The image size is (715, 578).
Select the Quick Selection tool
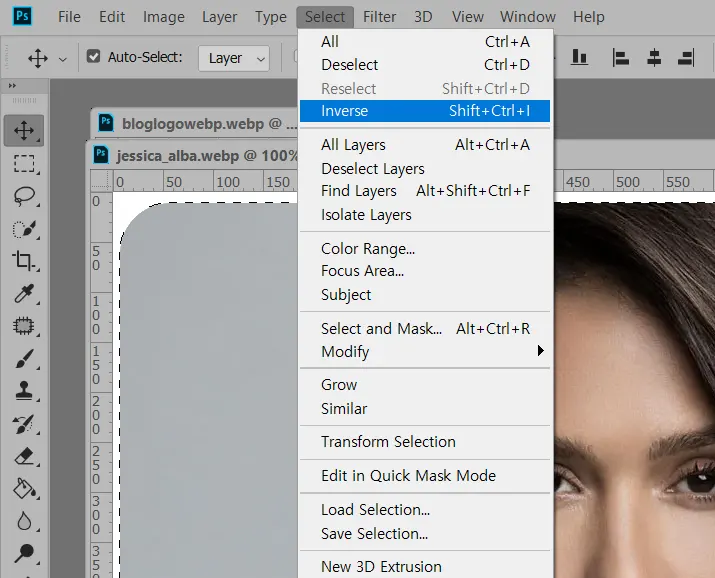[24, 229]
